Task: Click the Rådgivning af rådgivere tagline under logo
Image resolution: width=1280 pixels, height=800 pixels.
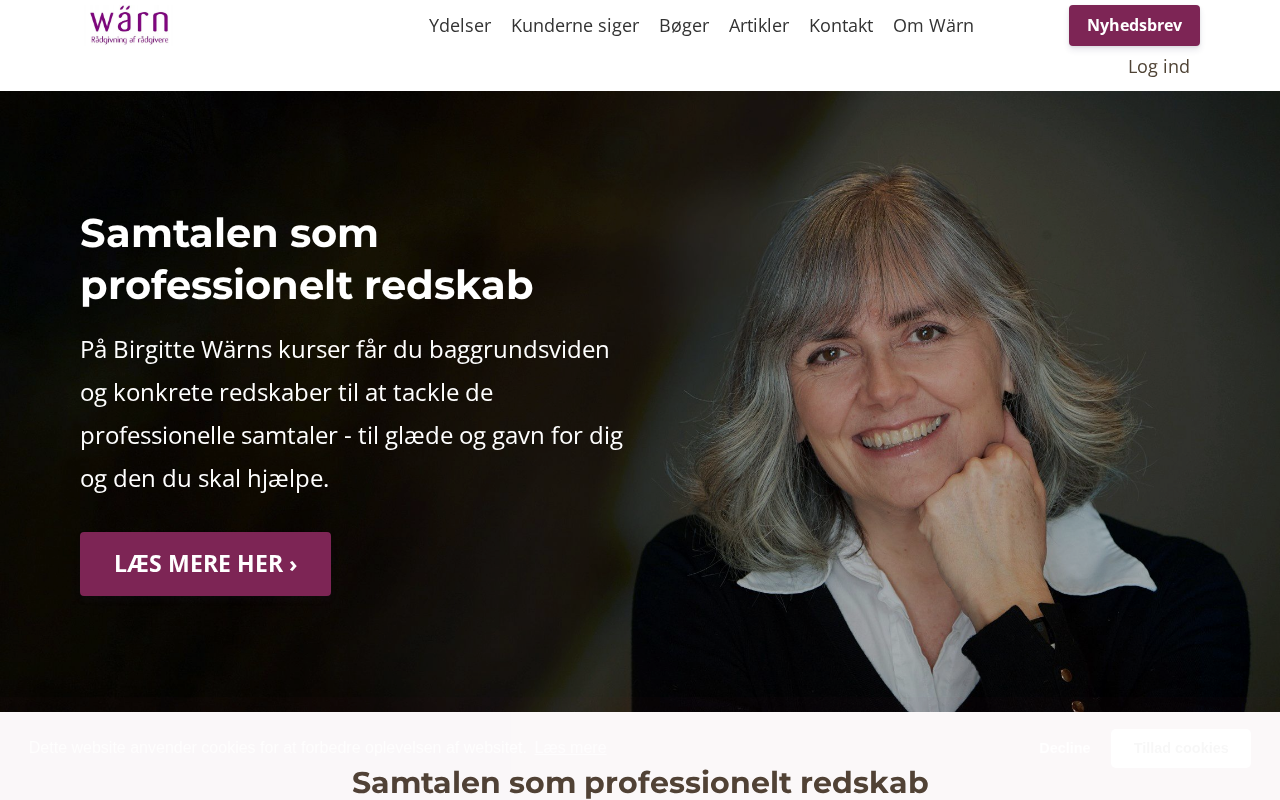Action: tap(129, 40)
